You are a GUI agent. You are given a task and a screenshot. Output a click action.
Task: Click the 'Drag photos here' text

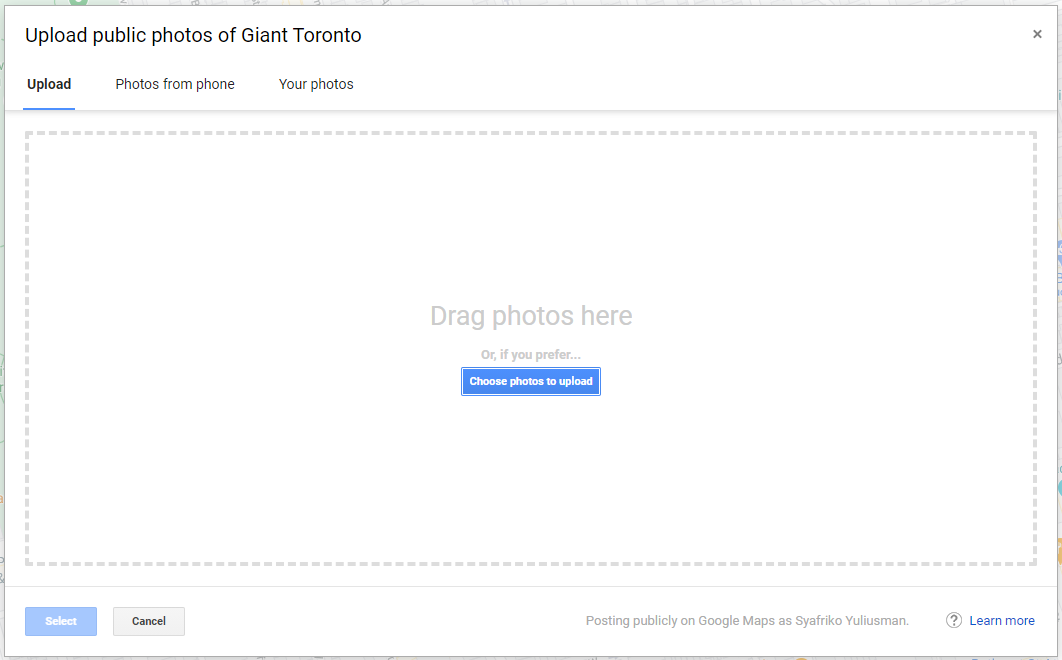531,316
